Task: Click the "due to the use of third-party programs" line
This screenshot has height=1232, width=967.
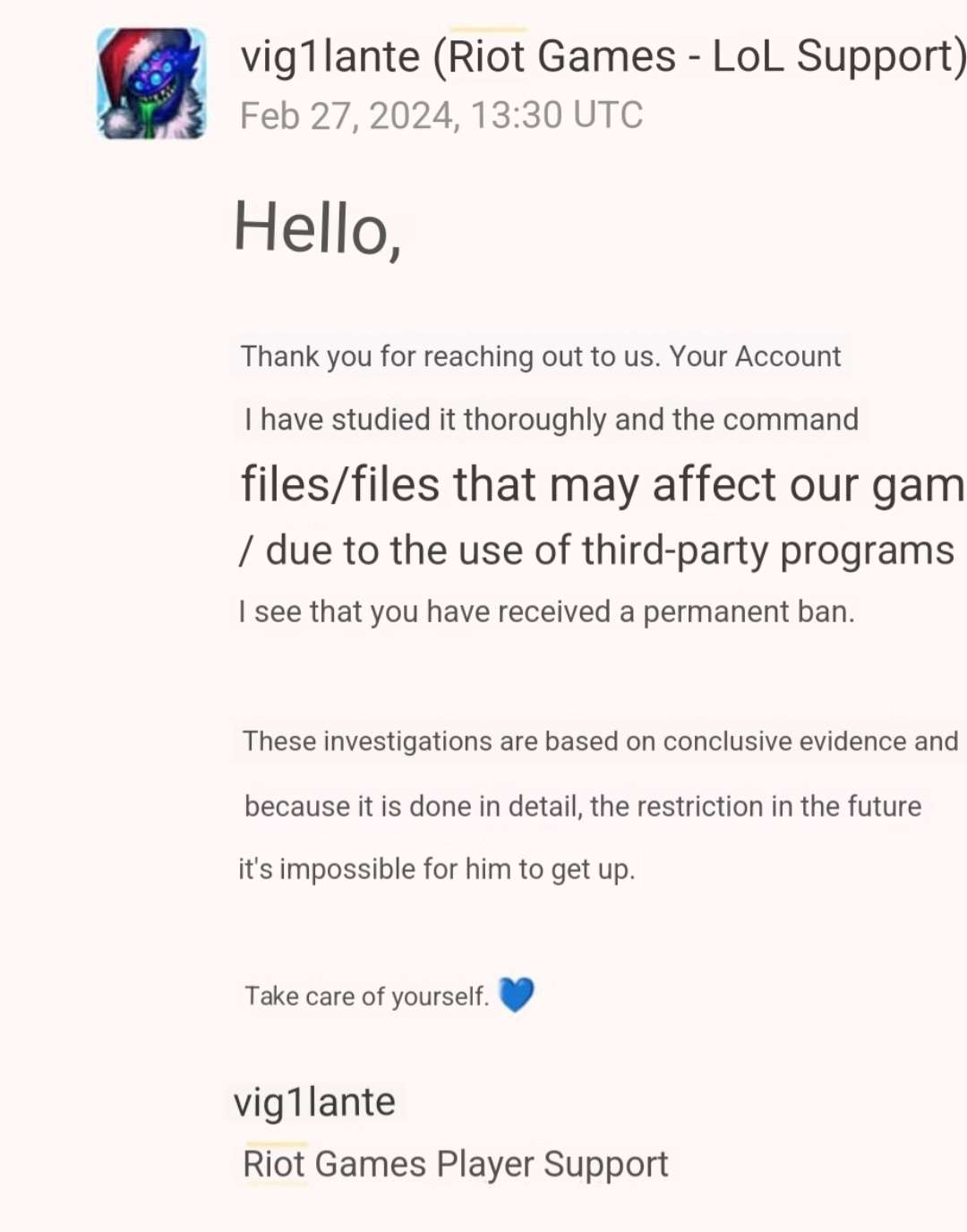Action: 609,550
